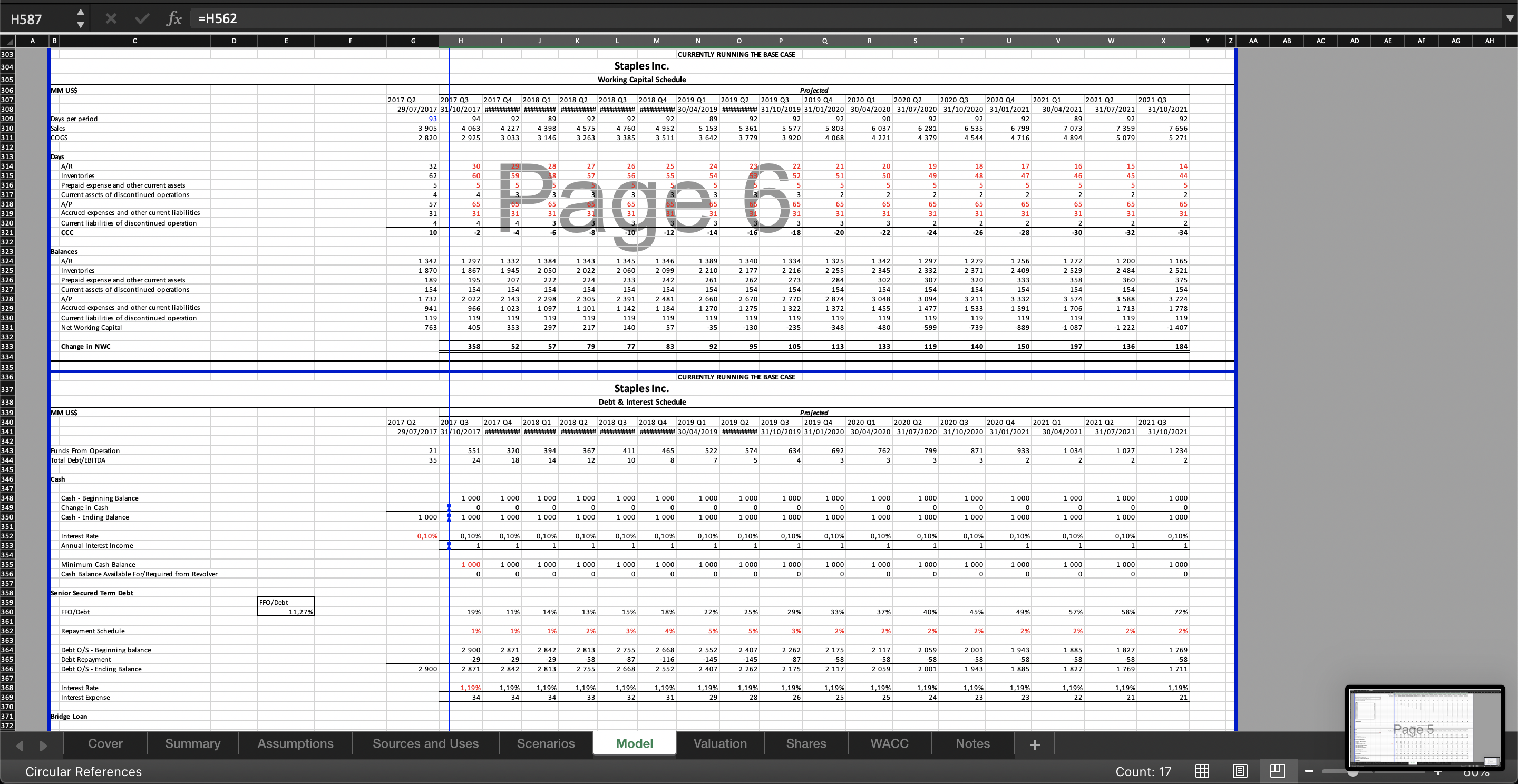The height and width of the screenshot is (784, 1518).
Task: Open the Cover sheet tab
Action: click(105, 743)
